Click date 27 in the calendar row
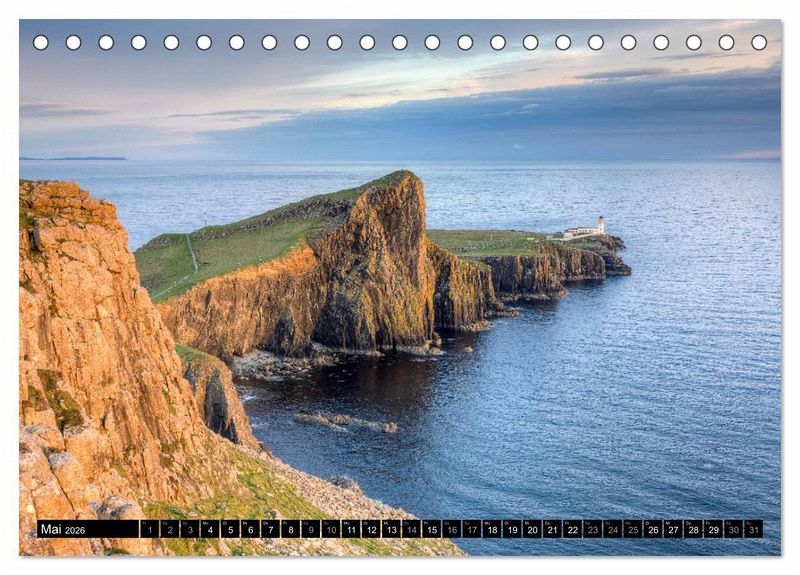The height and width of the screenshot is (575, 800). [x=673, y=529]
